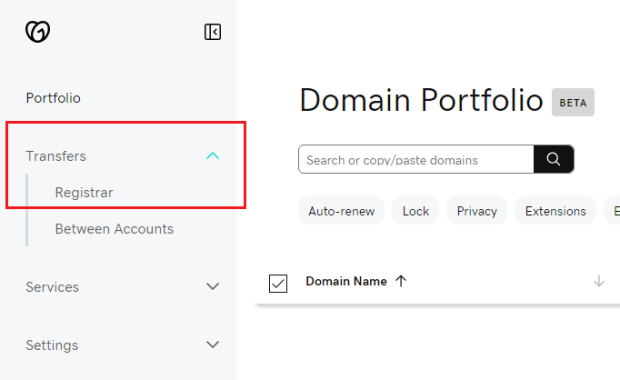Viewport: 620px width, 380px height.
Task: Open Portfolio in the sidebar
Action: (x=53, y=98)
